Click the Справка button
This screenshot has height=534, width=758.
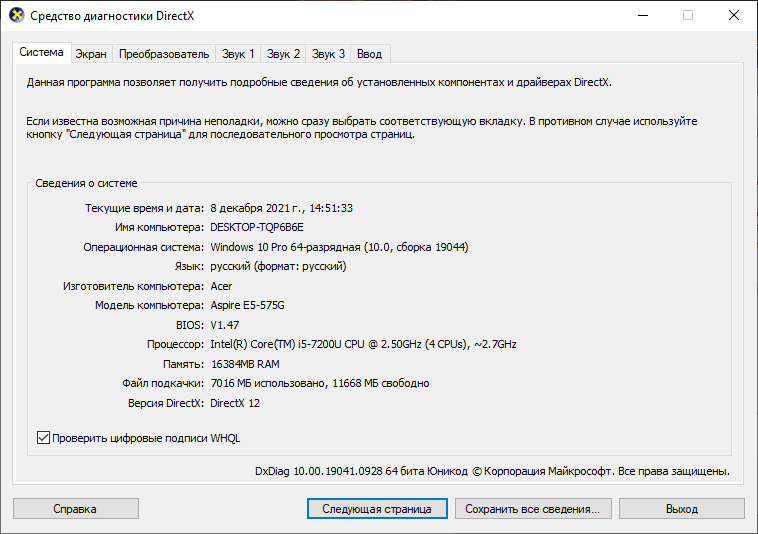click(x=75, y=509)
